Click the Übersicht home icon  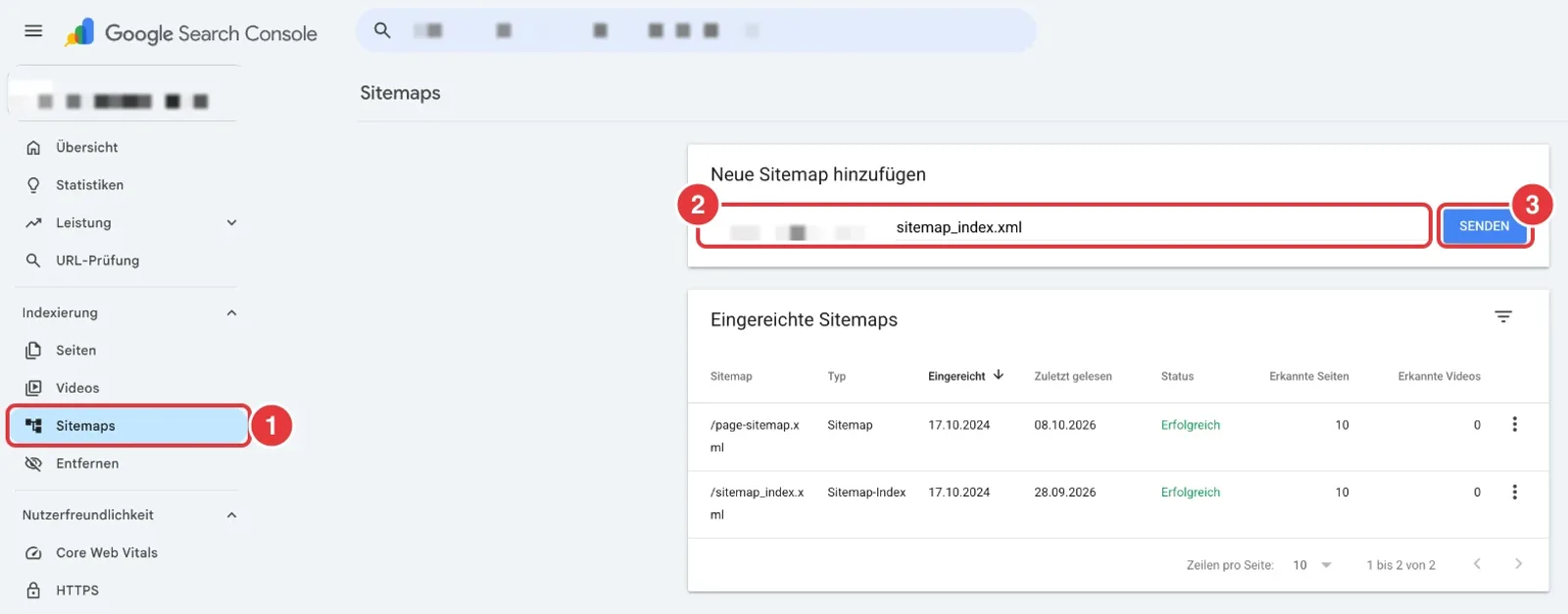(x=33, y=148)
